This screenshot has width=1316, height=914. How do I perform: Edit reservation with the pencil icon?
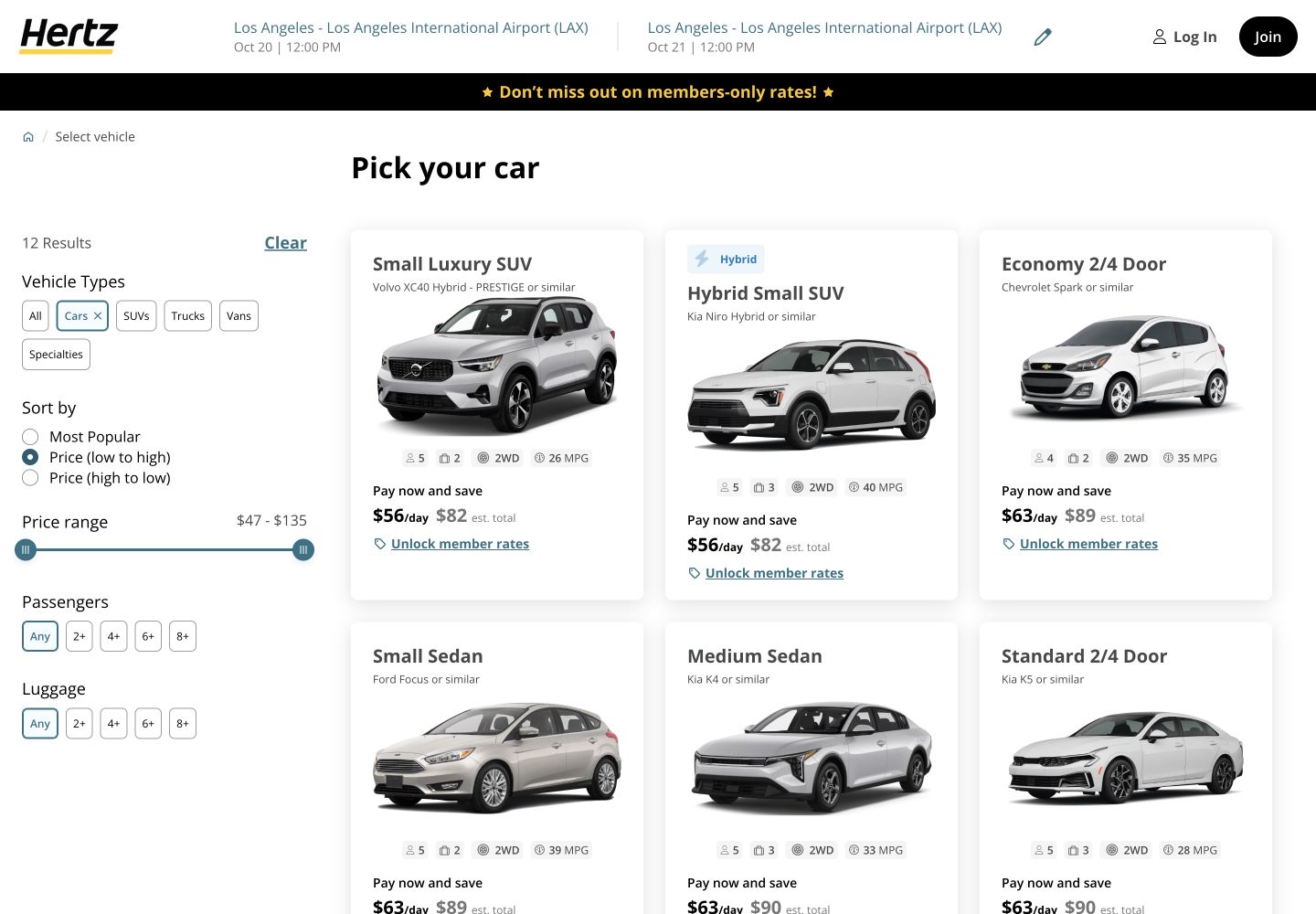point(1043,37)
